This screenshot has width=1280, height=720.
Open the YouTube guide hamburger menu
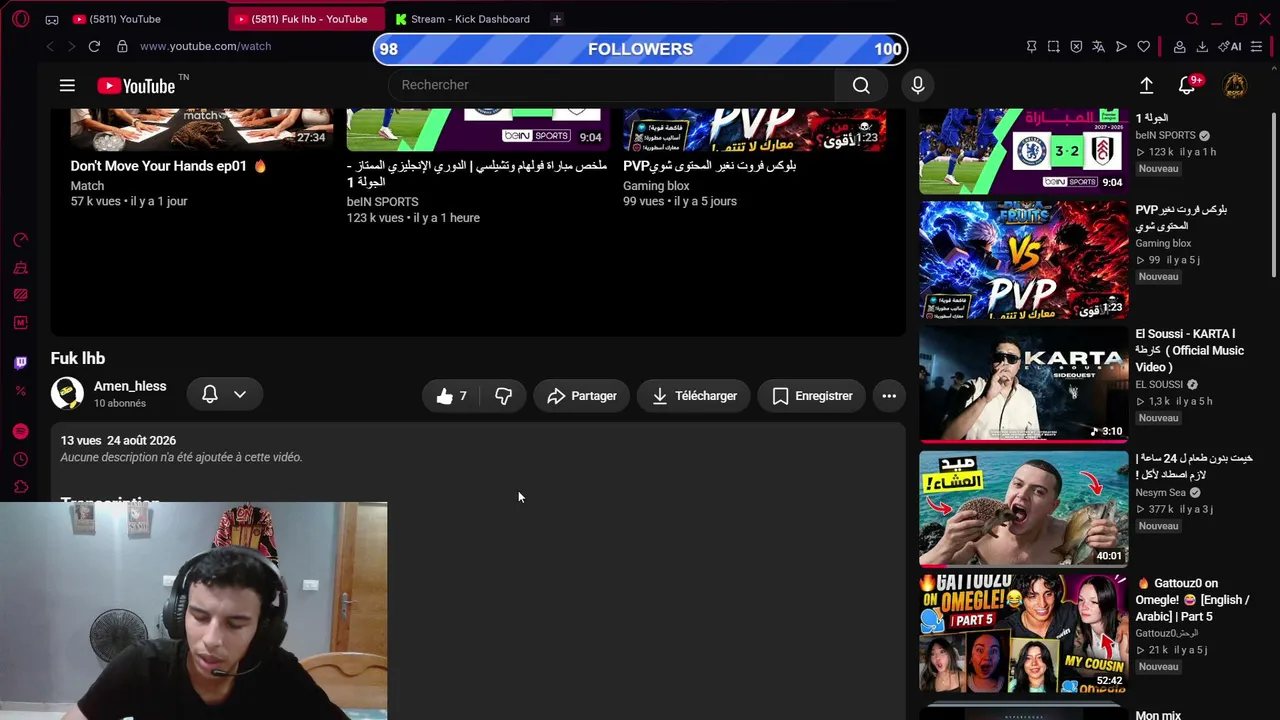click(x=67, y=85)
